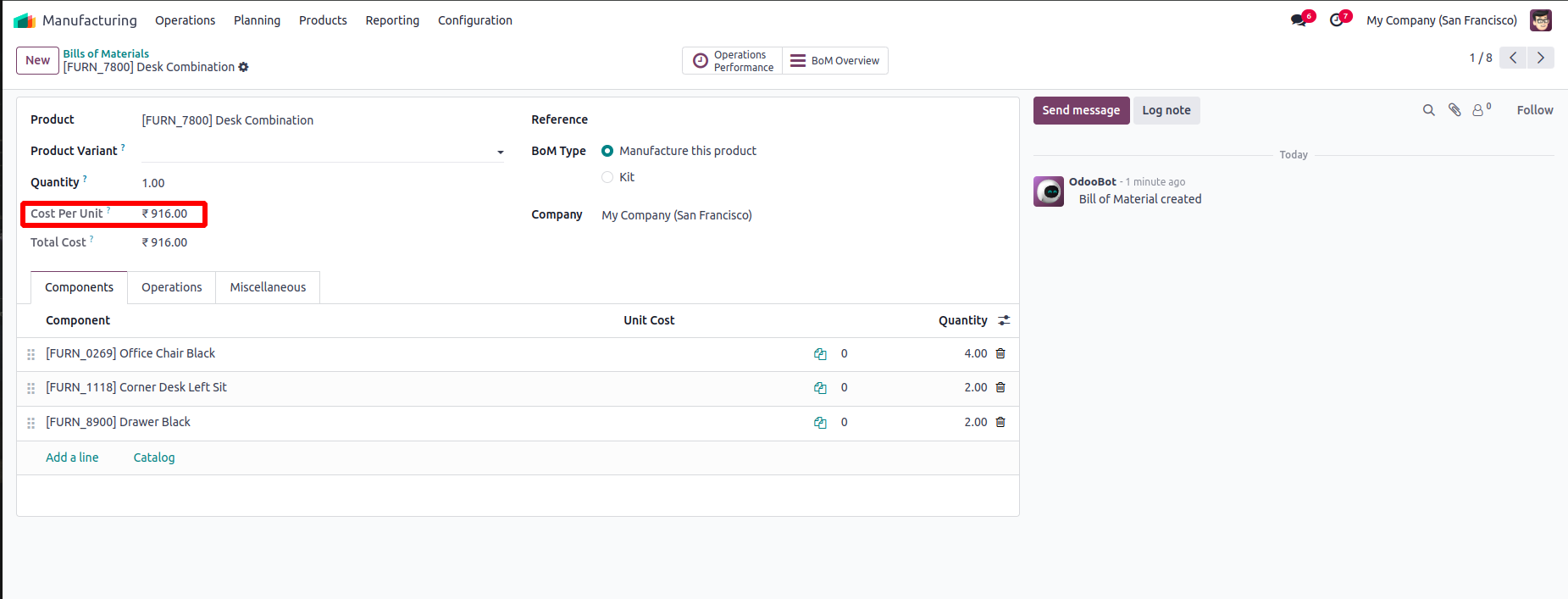Screen dimensions: 1568x599
Task: Open the Product Variant dropdown
Action: [500, 153]
